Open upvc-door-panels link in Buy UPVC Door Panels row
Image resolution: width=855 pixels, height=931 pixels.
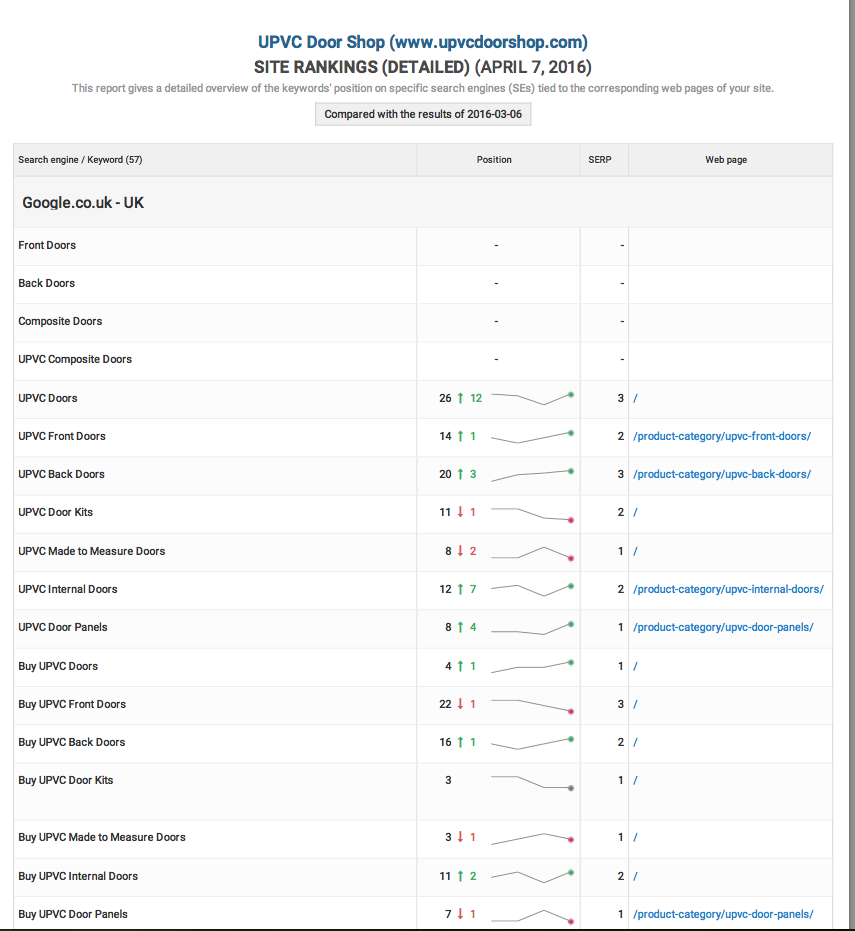pos(723,914)
